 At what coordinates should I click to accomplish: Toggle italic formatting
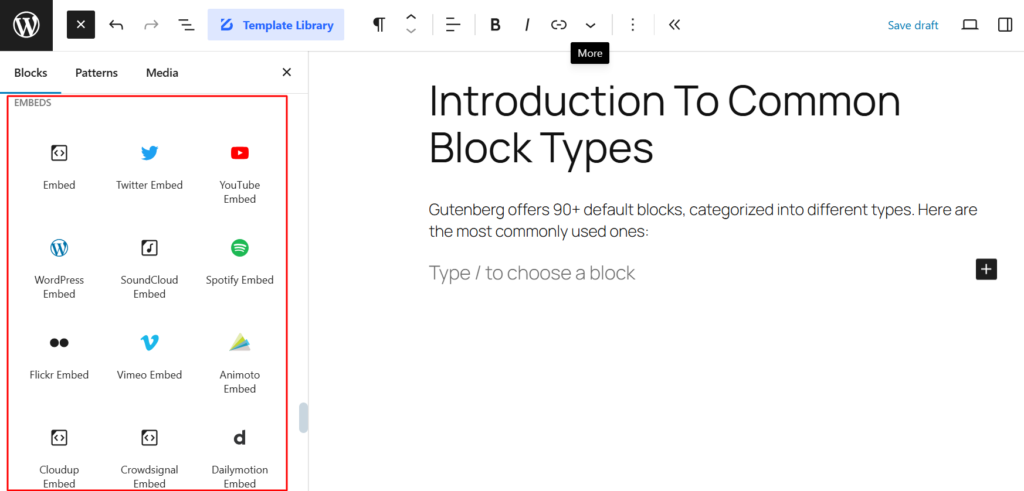pyautogui.click(x=526, y=25)
